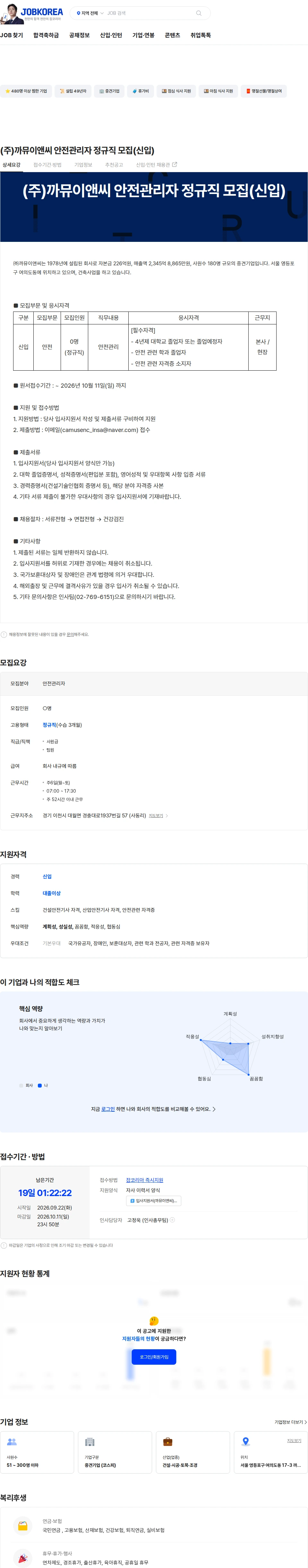Screen dimensions: 308x1568
Task: Click the 회사 legend marker
Action: point(21,1085)
